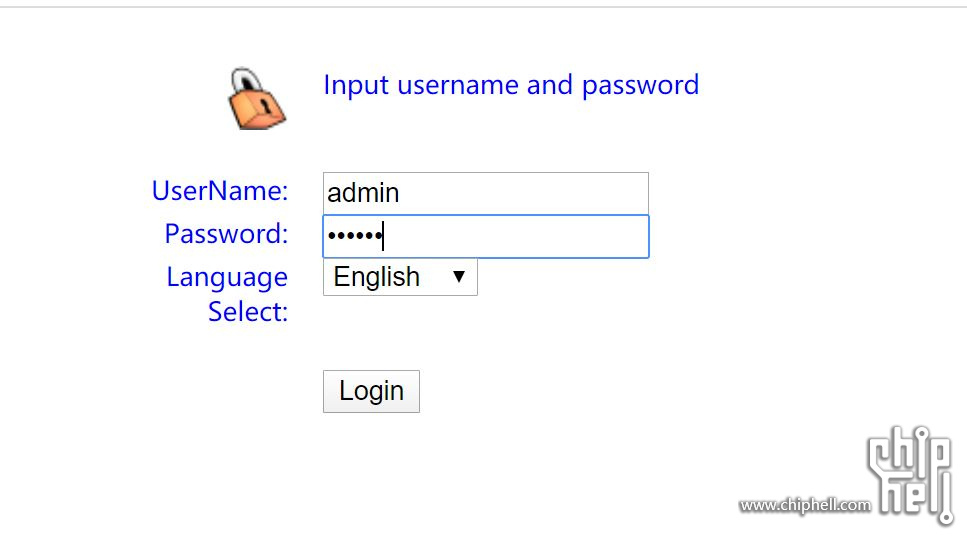Click the black dropdown arrow next to English

[x=459, y=276]
